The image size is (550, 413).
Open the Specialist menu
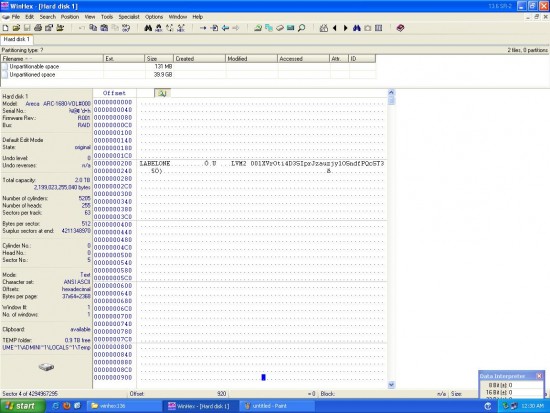[x=129, y=17]
